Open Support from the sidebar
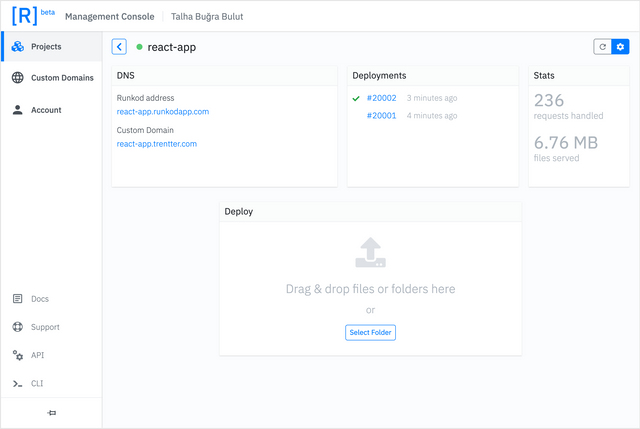 (x=45, y=327)
